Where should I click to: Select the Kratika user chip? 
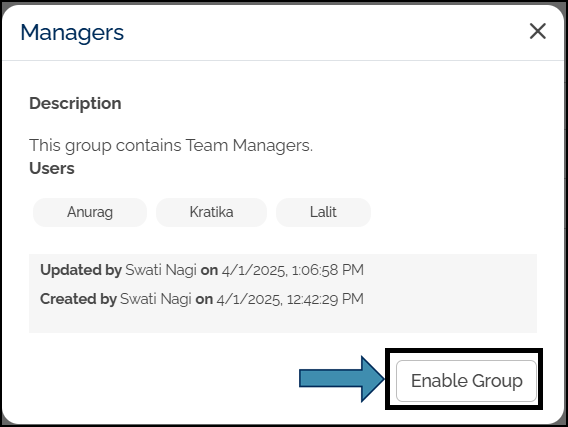[x=212, y=212]
